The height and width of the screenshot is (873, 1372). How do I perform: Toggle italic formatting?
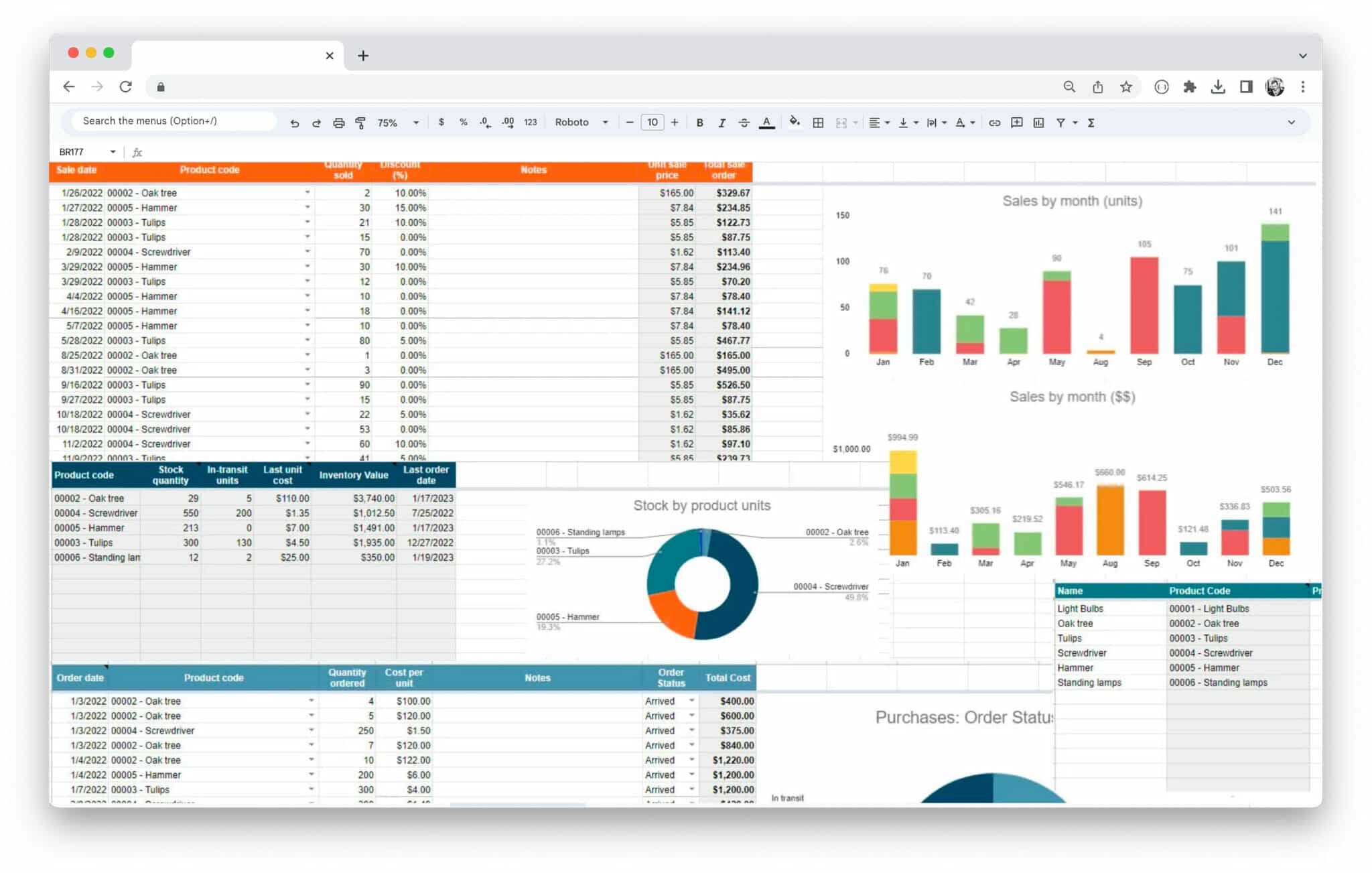coord(722,123)
